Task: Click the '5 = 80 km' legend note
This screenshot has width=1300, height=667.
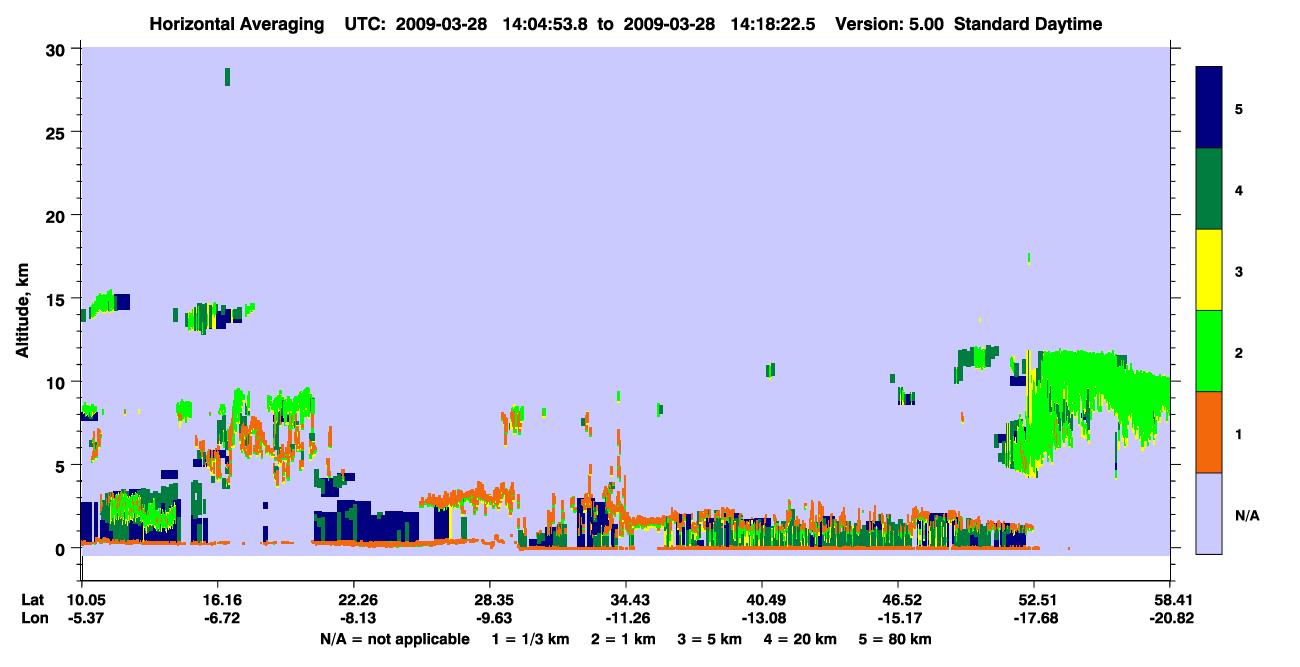Action: (896, 639)
